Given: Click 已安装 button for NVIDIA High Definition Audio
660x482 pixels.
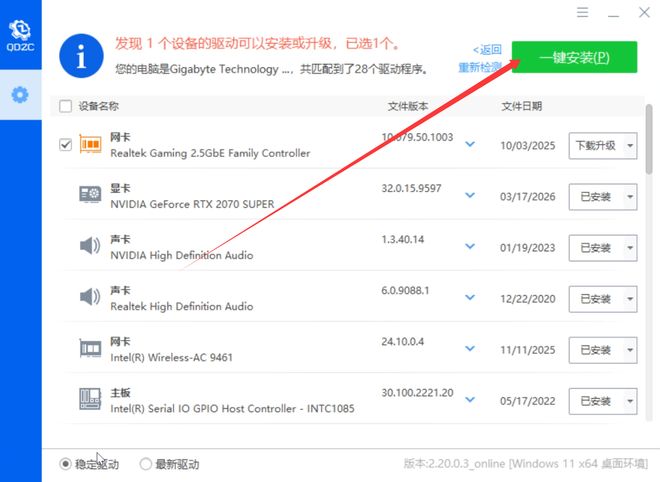Looking at the screenshot, I should 596,248.
